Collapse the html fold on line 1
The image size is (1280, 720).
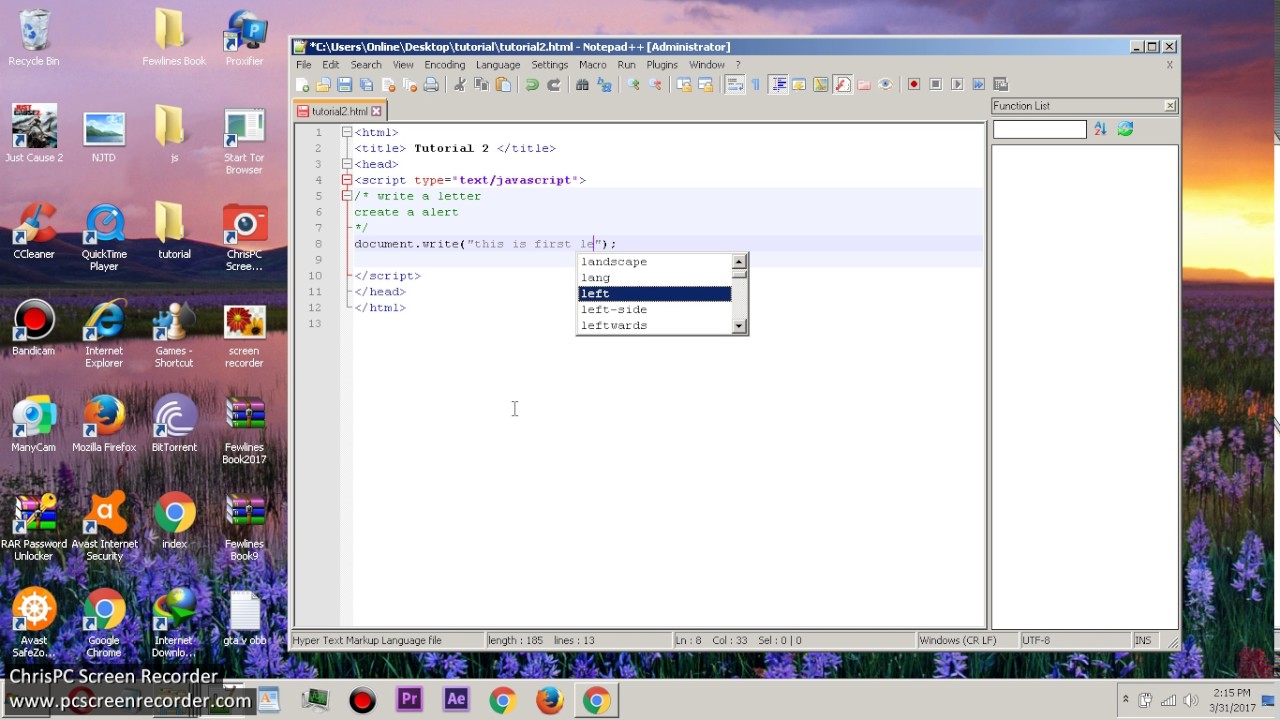click(346, 132)
